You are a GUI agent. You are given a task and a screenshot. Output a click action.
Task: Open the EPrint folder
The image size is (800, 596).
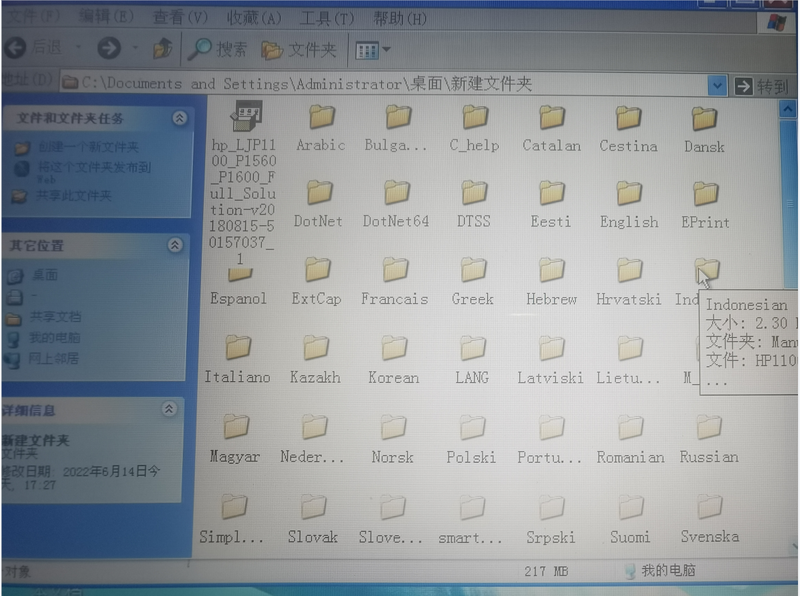point(706,193)
